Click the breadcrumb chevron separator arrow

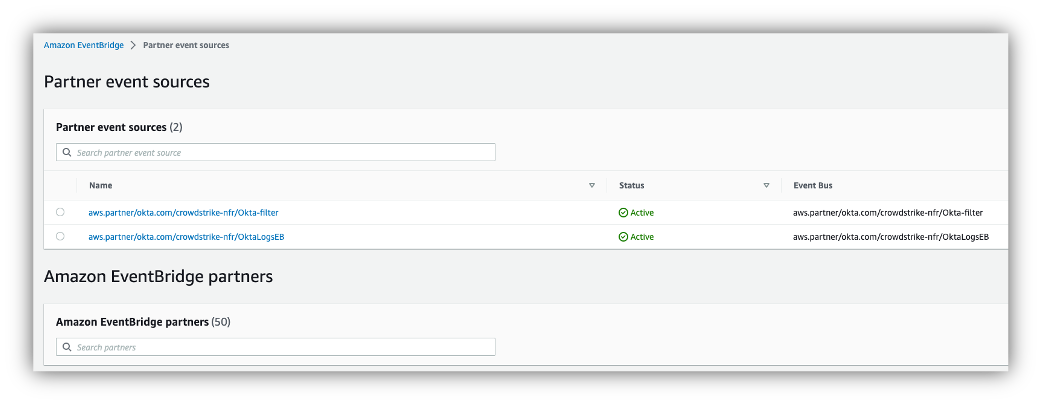[x=133, y=46]
